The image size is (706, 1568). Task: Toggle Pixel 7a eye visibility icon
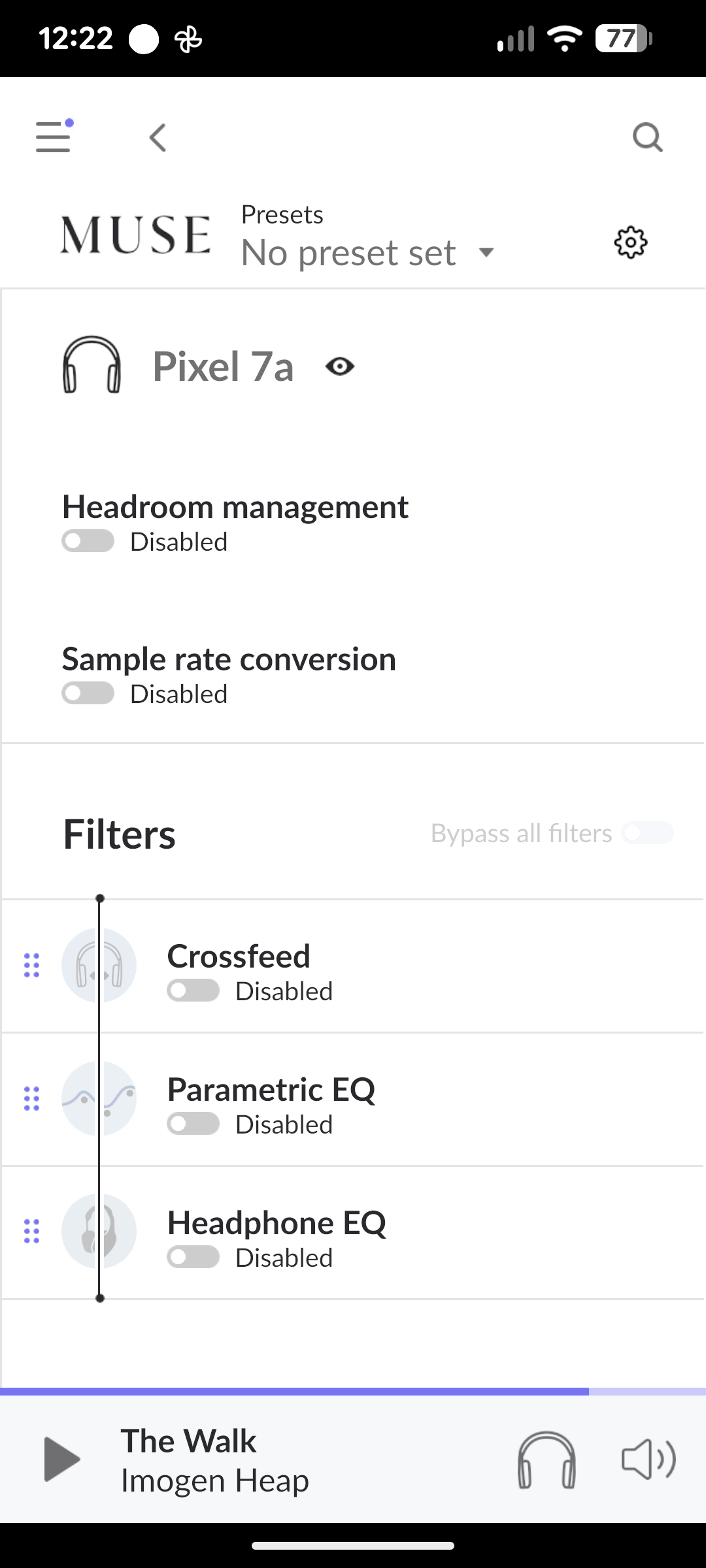click(x=340, y=367)
